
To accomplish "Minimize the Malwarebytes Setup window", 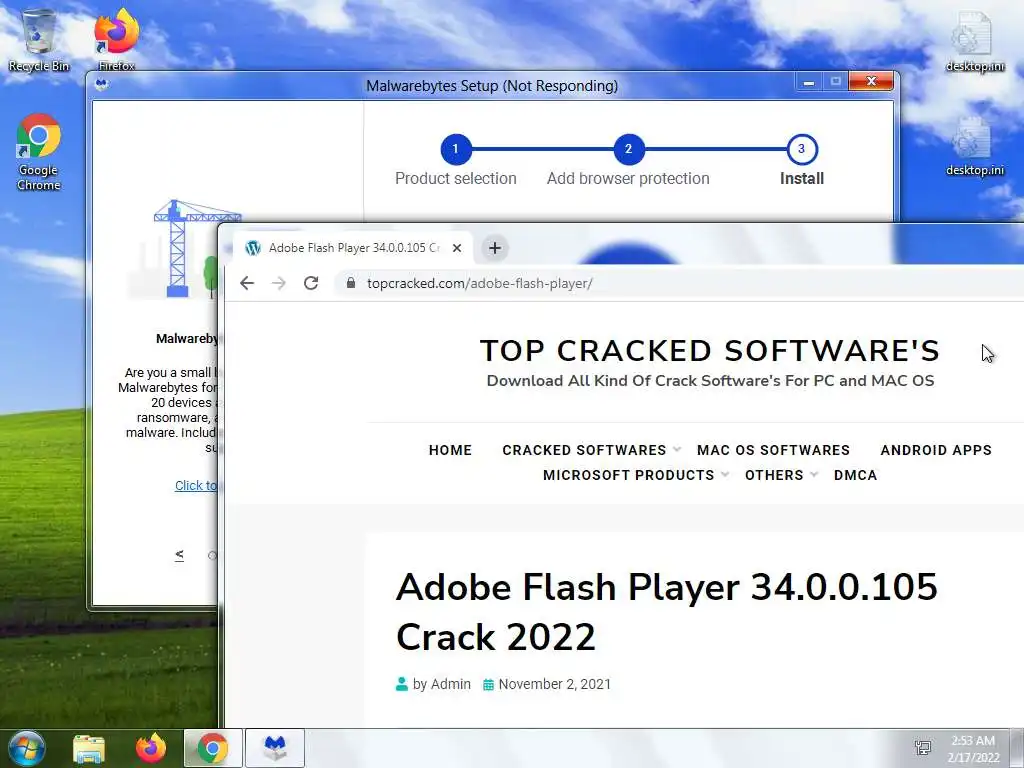I will coord(808,82).
